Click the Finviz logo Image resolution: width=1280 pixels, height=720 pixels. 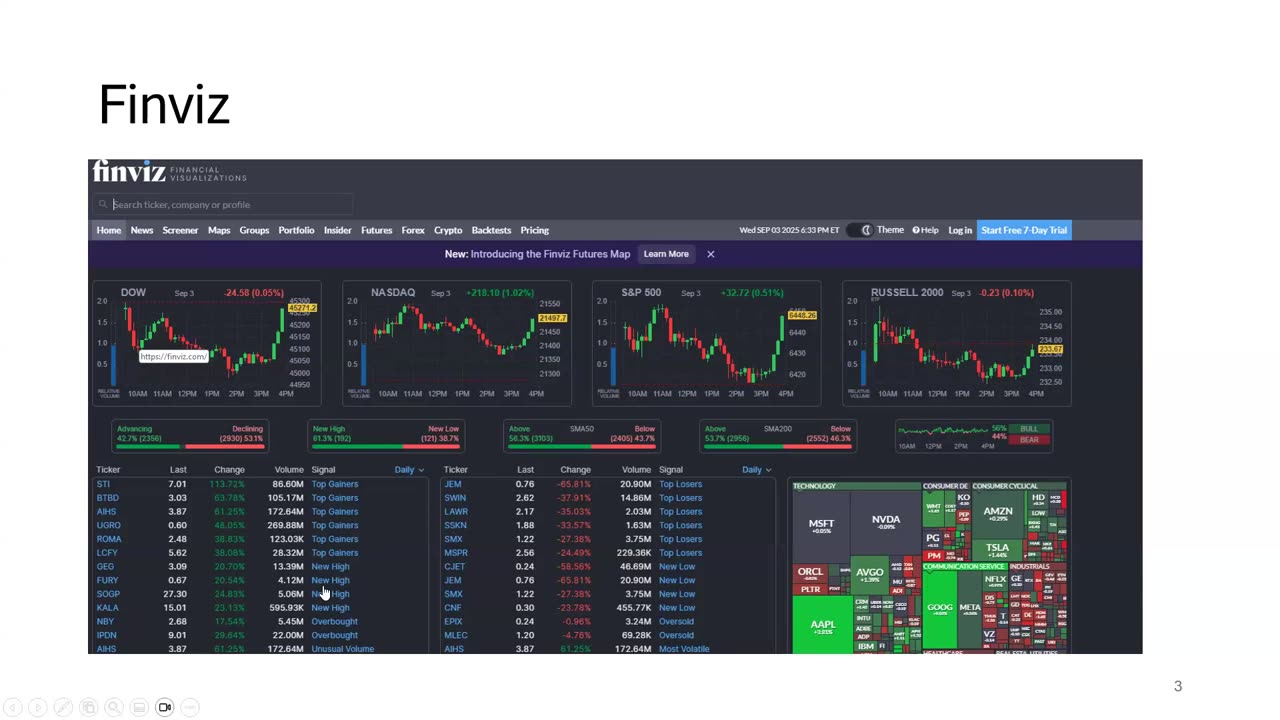point(129,172)
